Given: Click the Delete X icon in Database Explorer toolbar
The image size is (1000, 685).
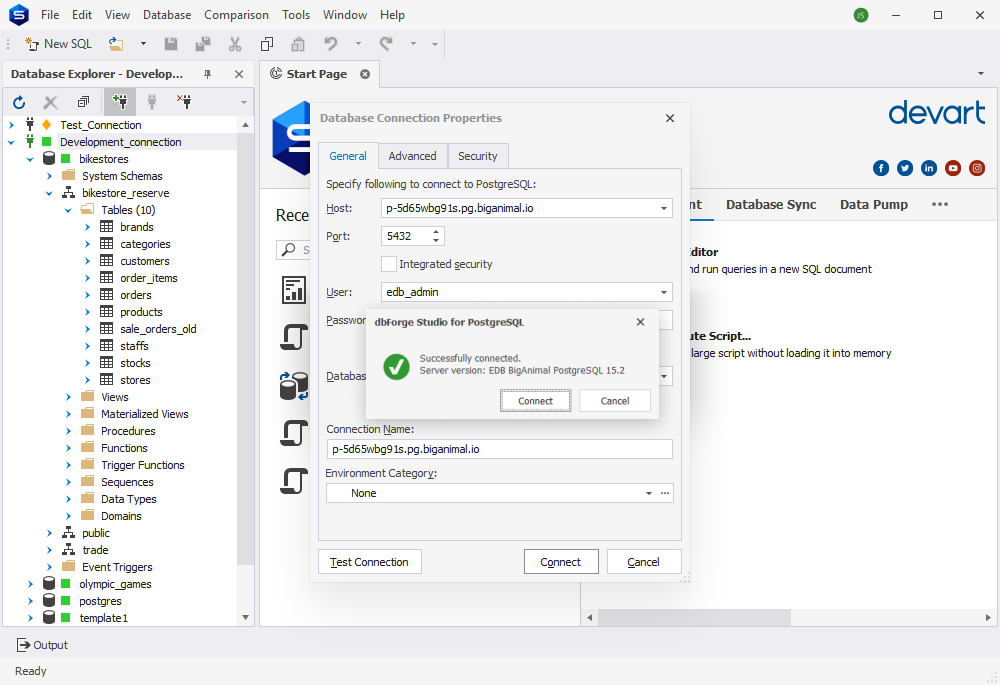Looking at the screenshot, I should (50, 102).
